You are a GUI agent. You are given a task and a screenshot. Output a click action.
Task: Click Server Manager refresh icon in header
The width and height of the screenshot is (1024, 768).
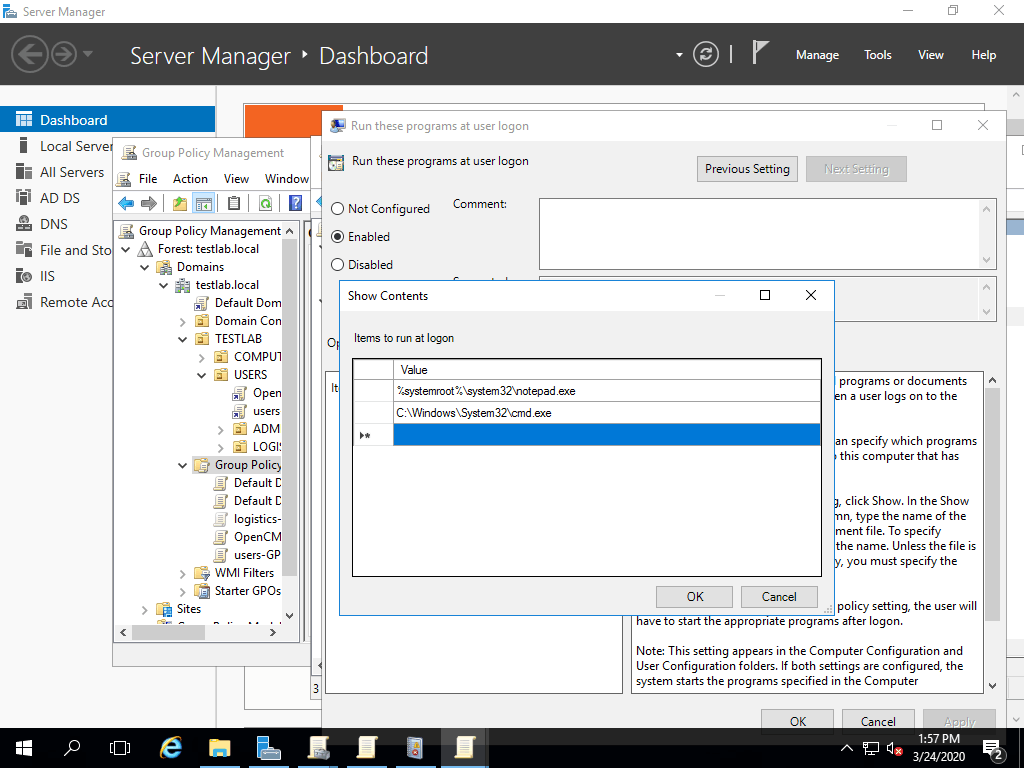(706, 55)
